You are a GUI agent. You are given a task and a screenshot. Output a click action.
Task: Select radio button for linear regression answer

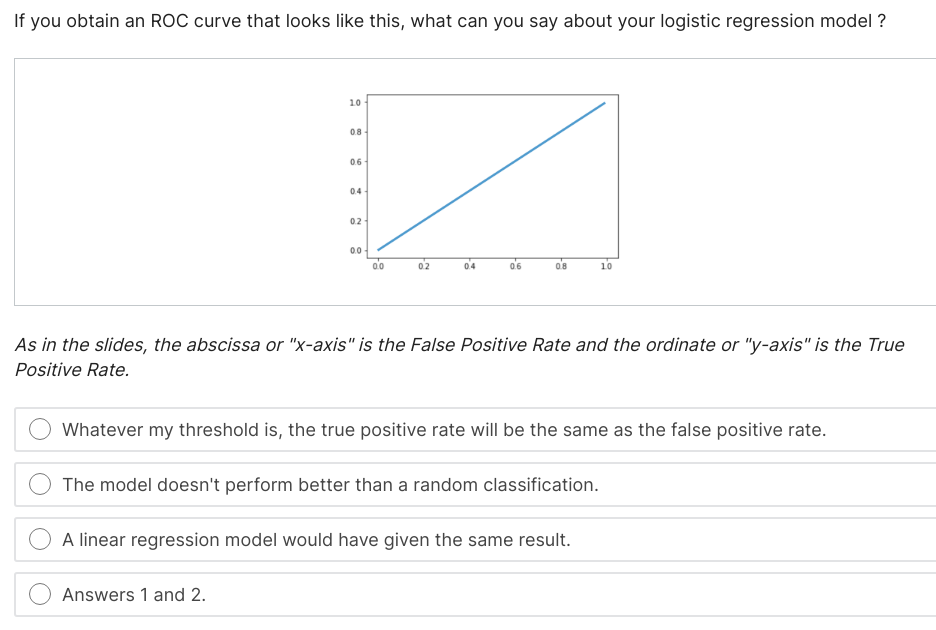40,538
